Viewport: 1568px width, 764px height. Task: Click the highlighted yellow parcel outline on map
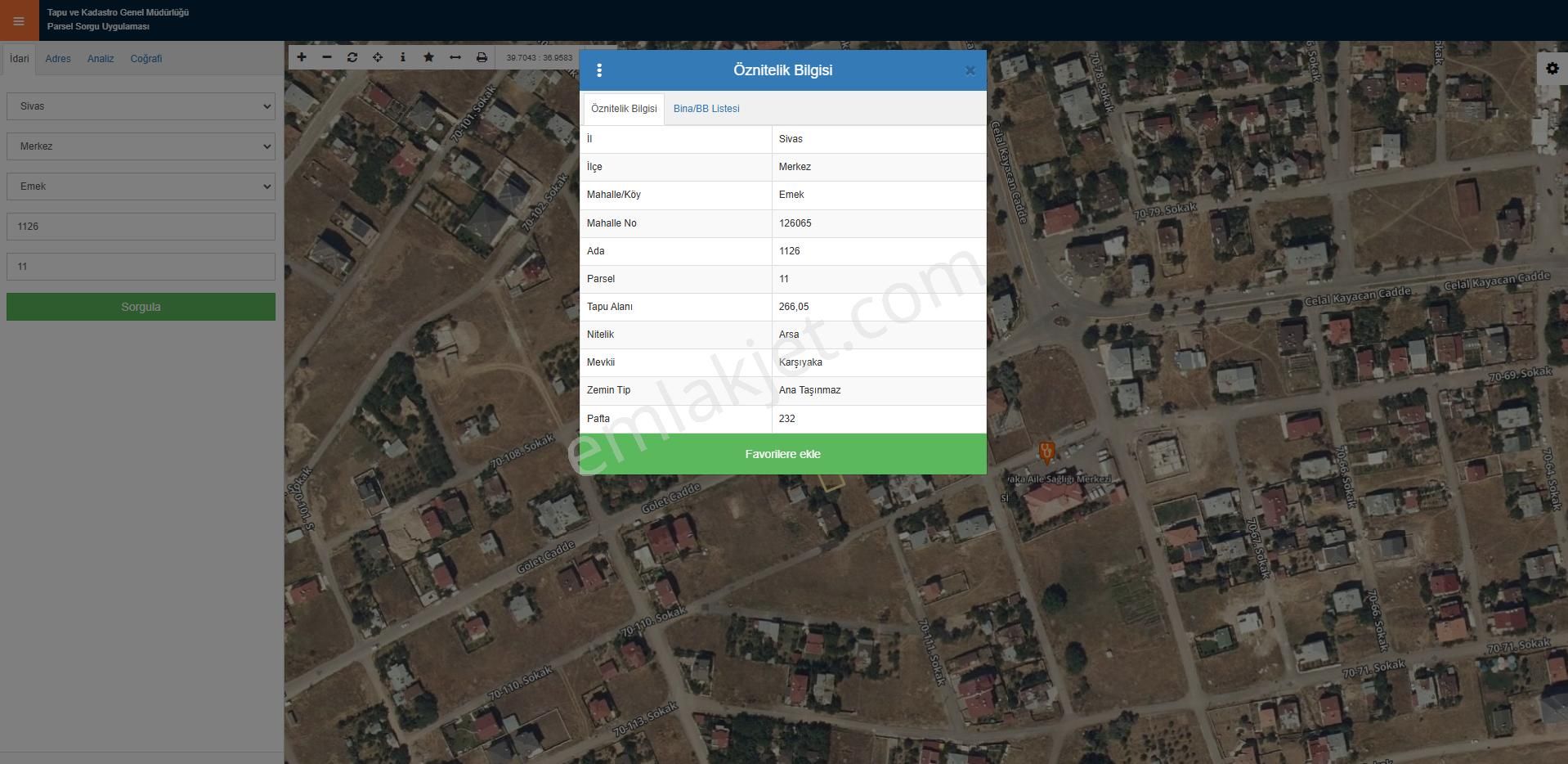(831, 482)
